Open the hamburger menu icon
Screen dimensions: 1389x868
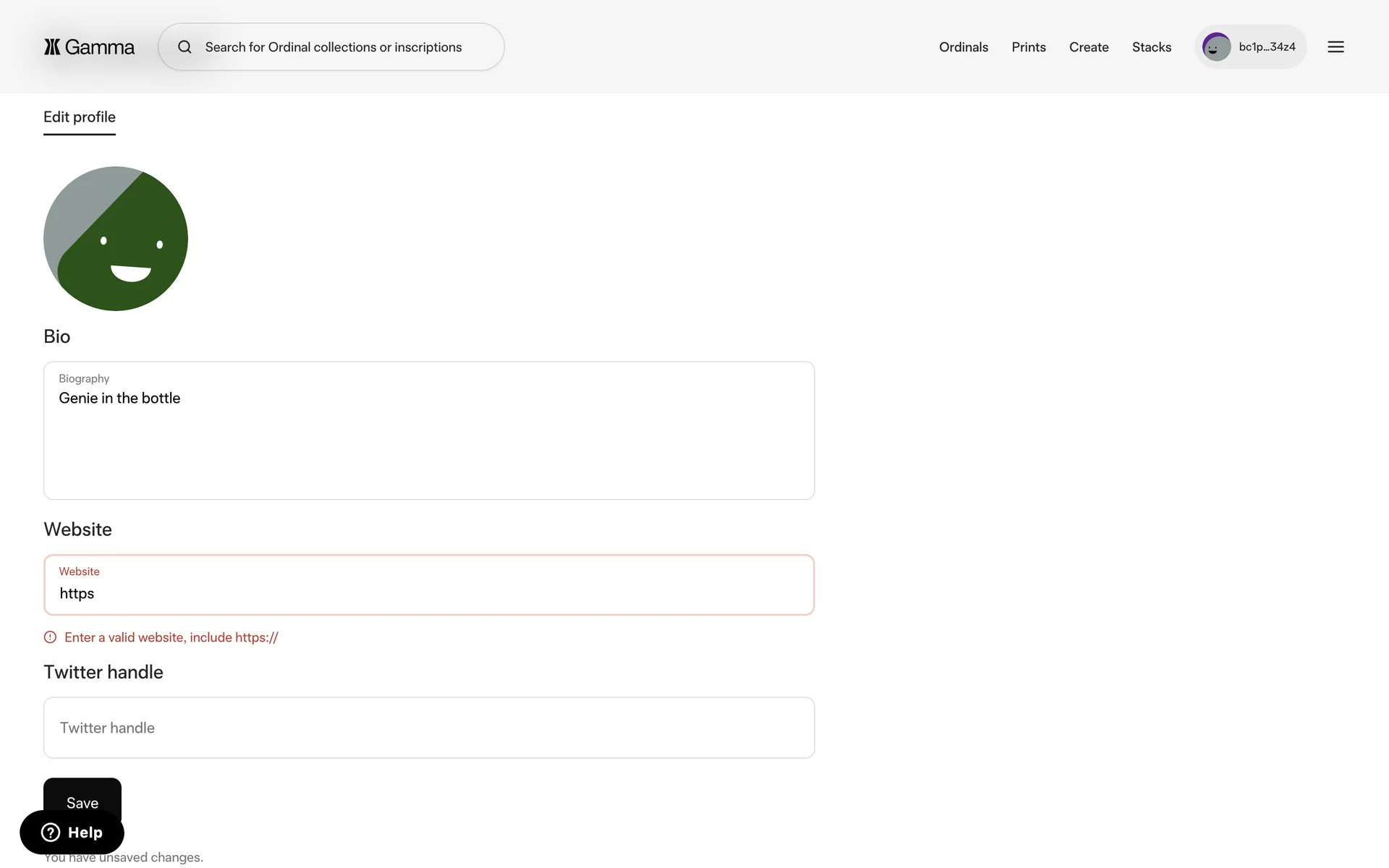point(1335,47)
